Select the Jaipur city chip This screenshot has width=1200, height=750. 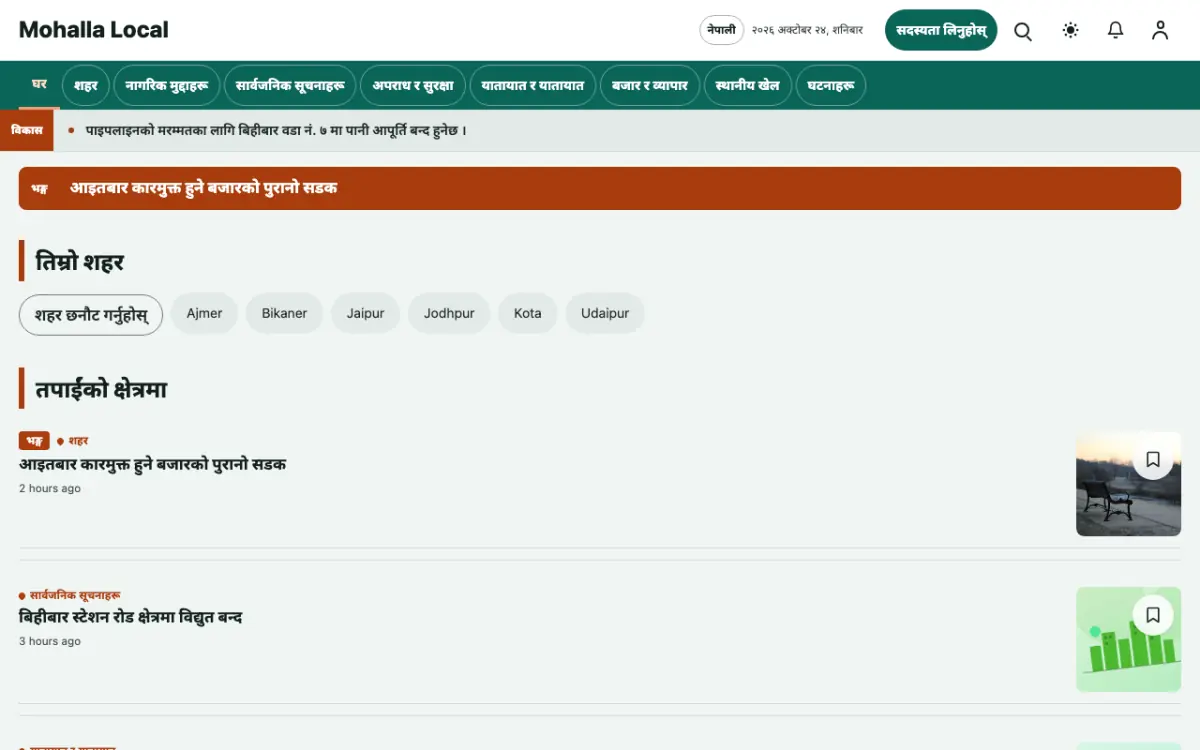(x=366, y=314)
